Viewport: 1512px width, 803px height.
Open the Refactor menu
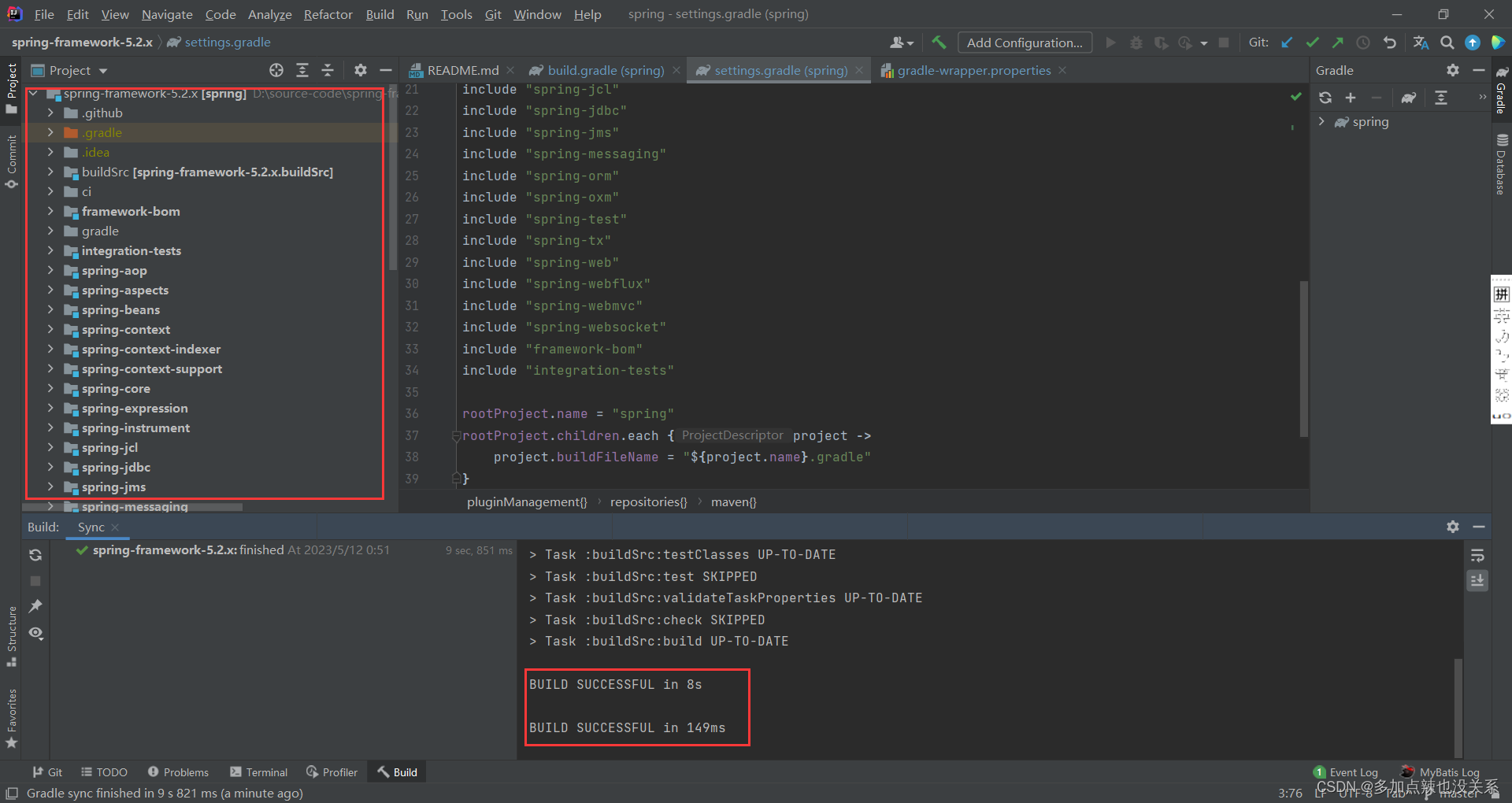coord(328,14)
